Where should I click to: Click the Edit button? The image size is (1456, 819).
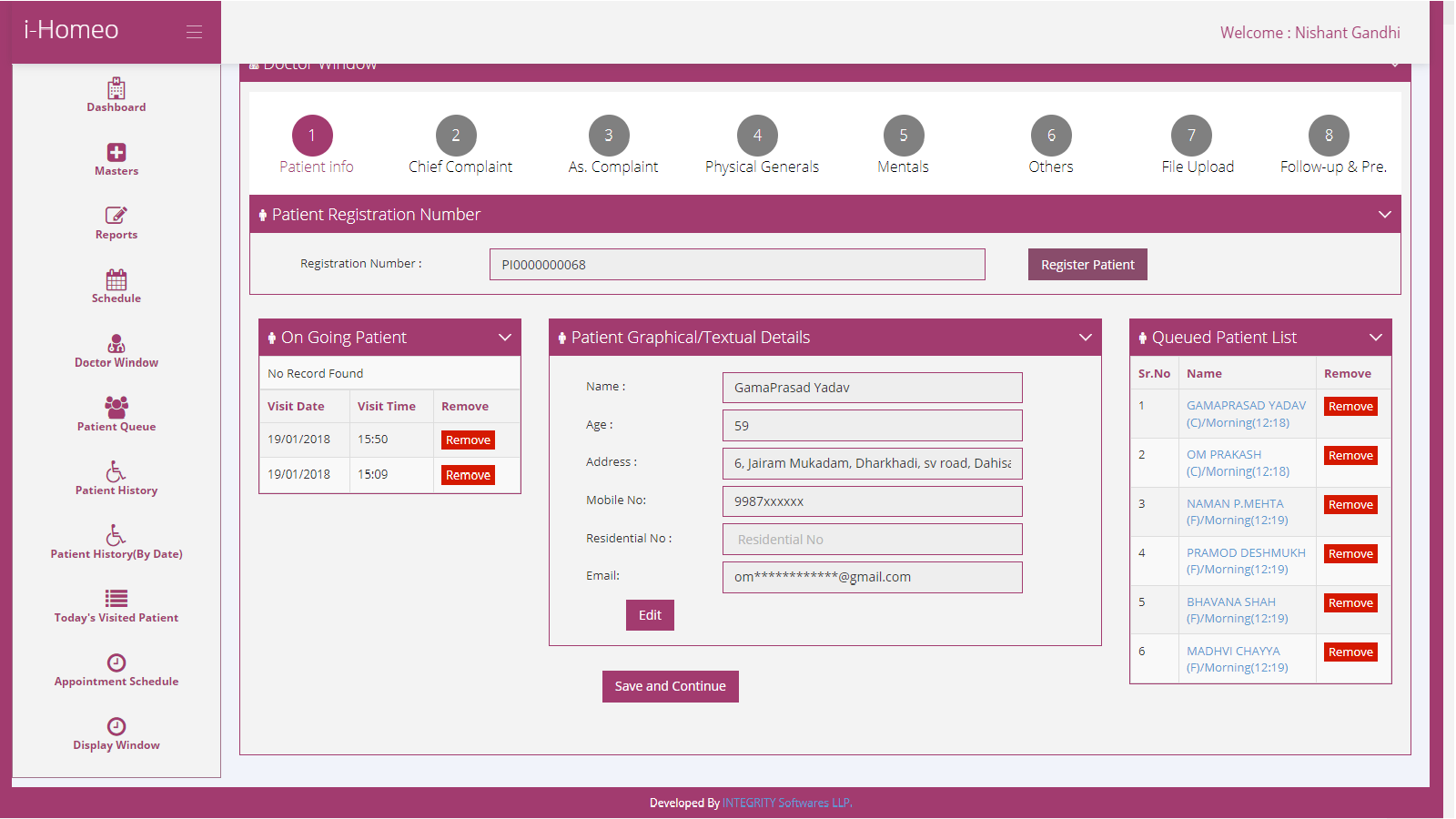click(x=650, y=615)
